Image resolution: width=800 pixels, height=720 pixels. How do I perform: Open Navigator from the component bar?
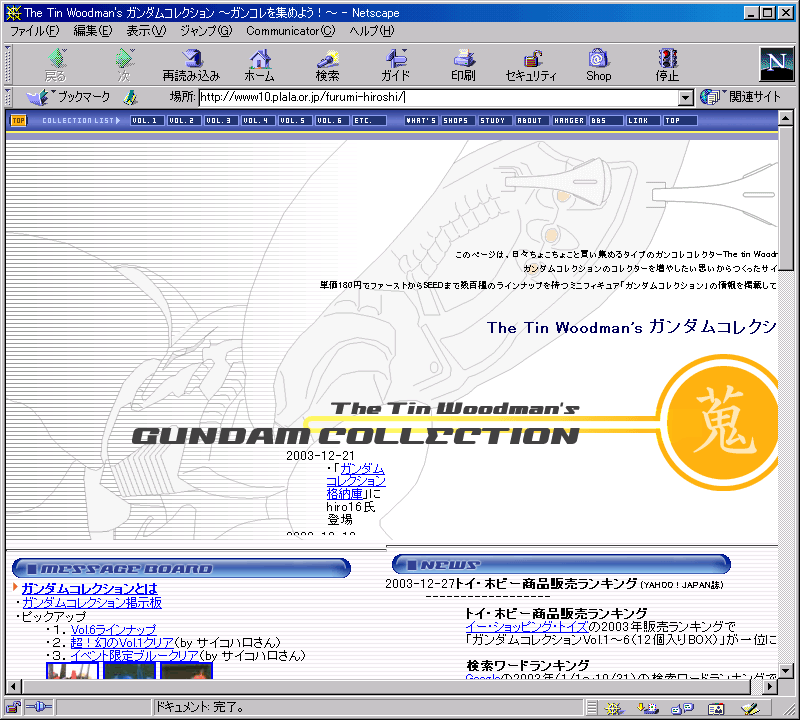pos(614,708)
